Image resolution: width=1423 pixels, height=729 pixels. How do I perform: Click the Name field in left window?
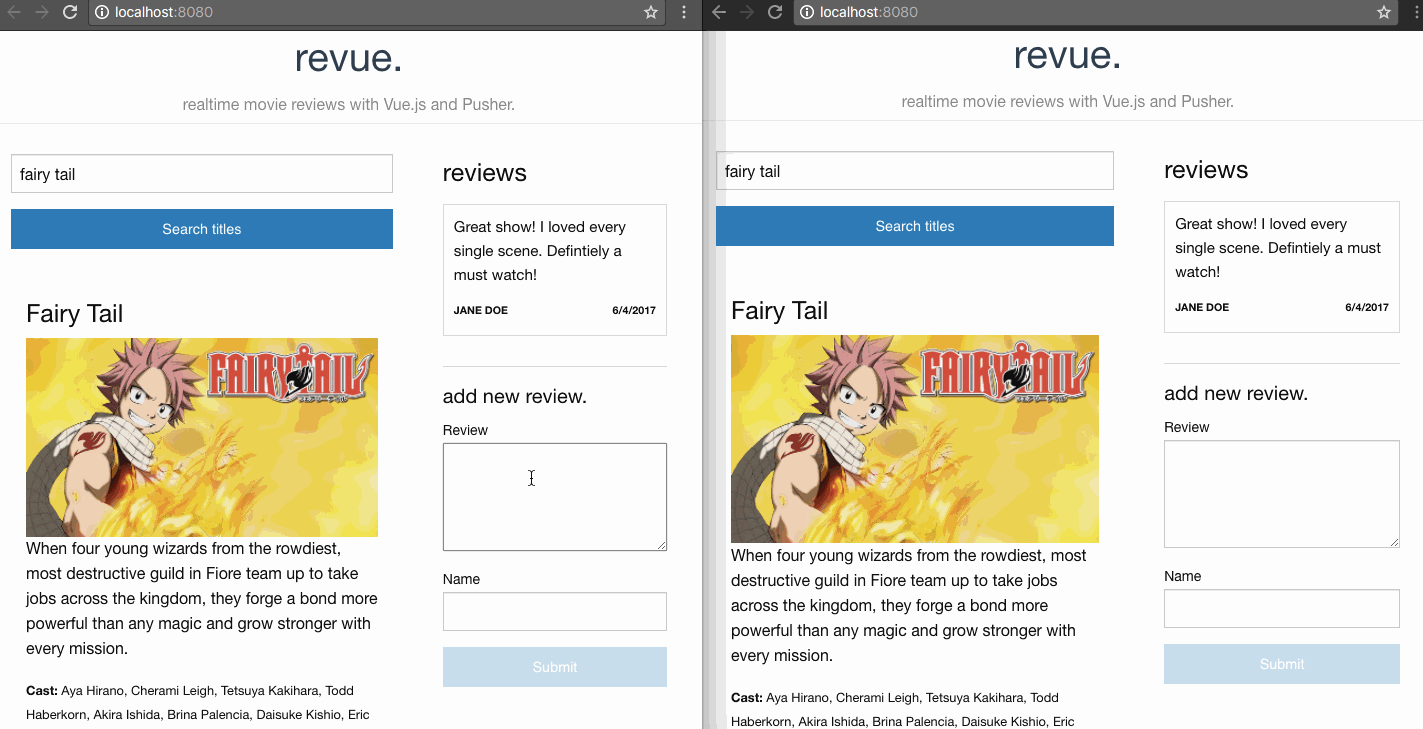click(554, 612)
